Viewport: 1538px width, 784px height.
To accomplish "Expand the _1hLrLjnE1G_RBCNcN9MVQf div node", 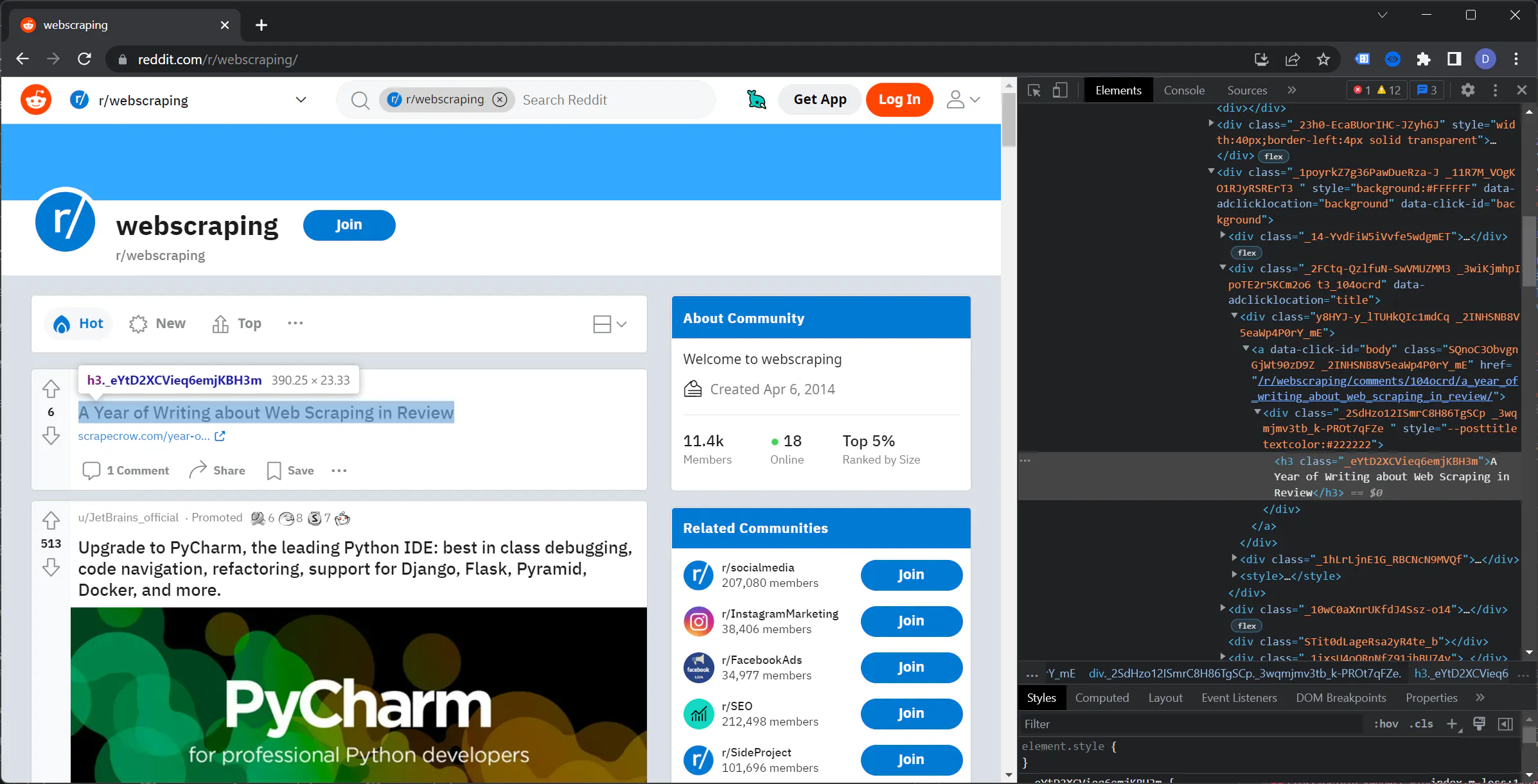I will tap(1234, 559).
